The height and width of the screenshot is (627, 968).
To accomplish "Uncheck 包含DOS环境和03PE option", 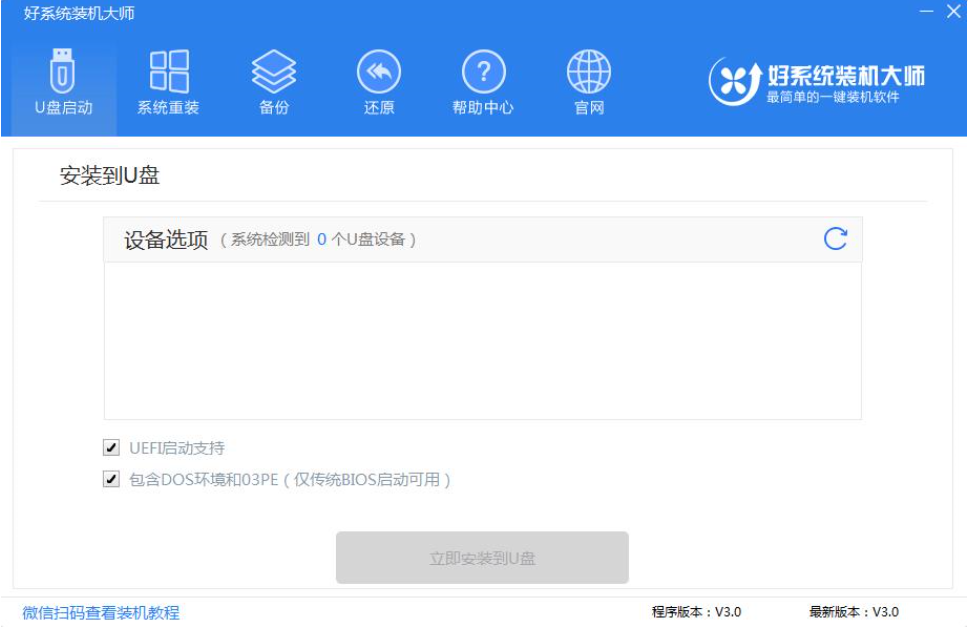I will coord(110,477).
